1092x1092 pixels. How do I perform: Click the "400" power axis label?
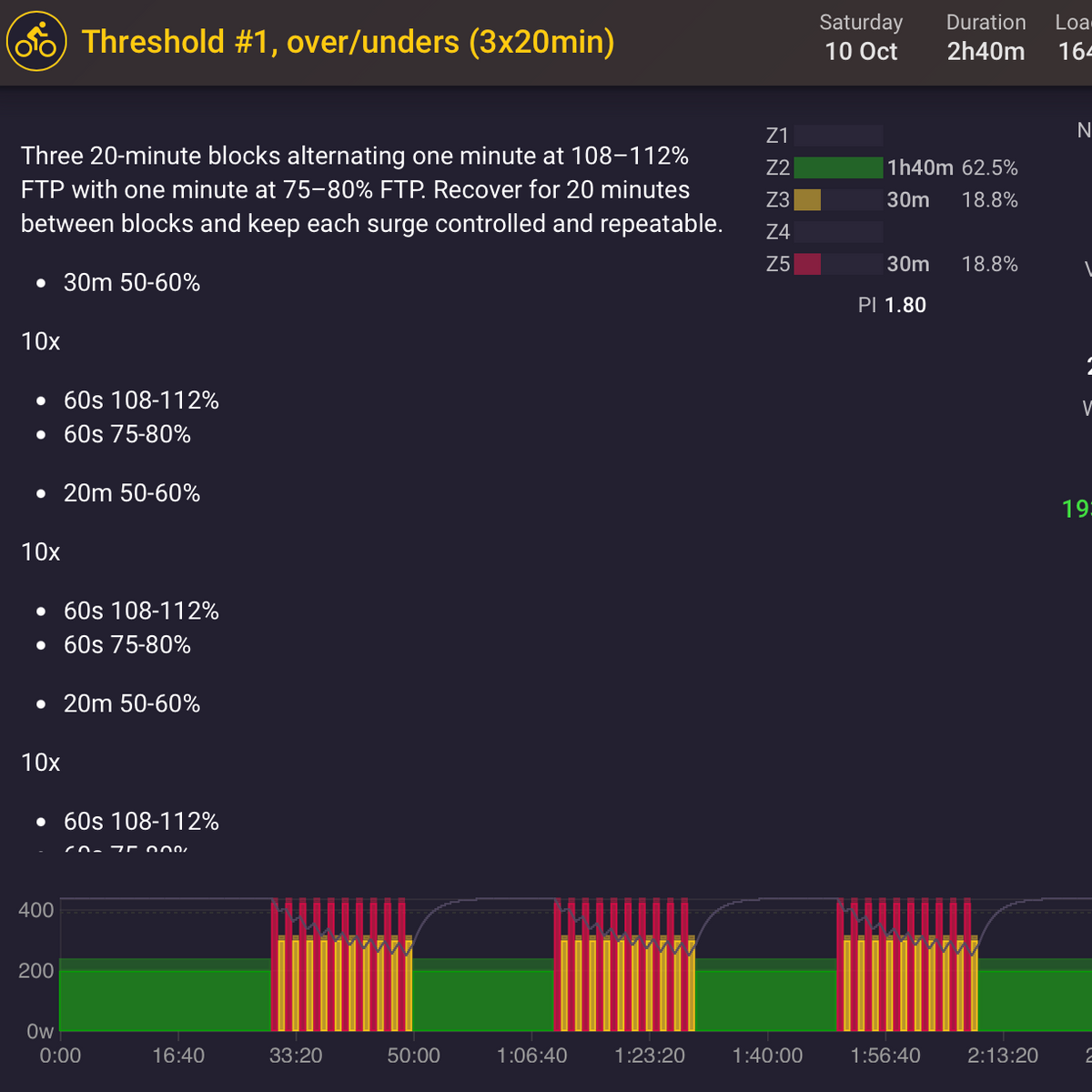(36, 910)
